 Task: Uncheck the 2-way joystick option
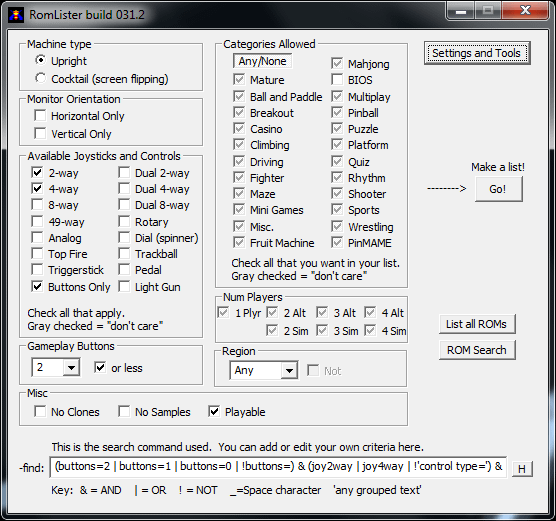(37, 172)
